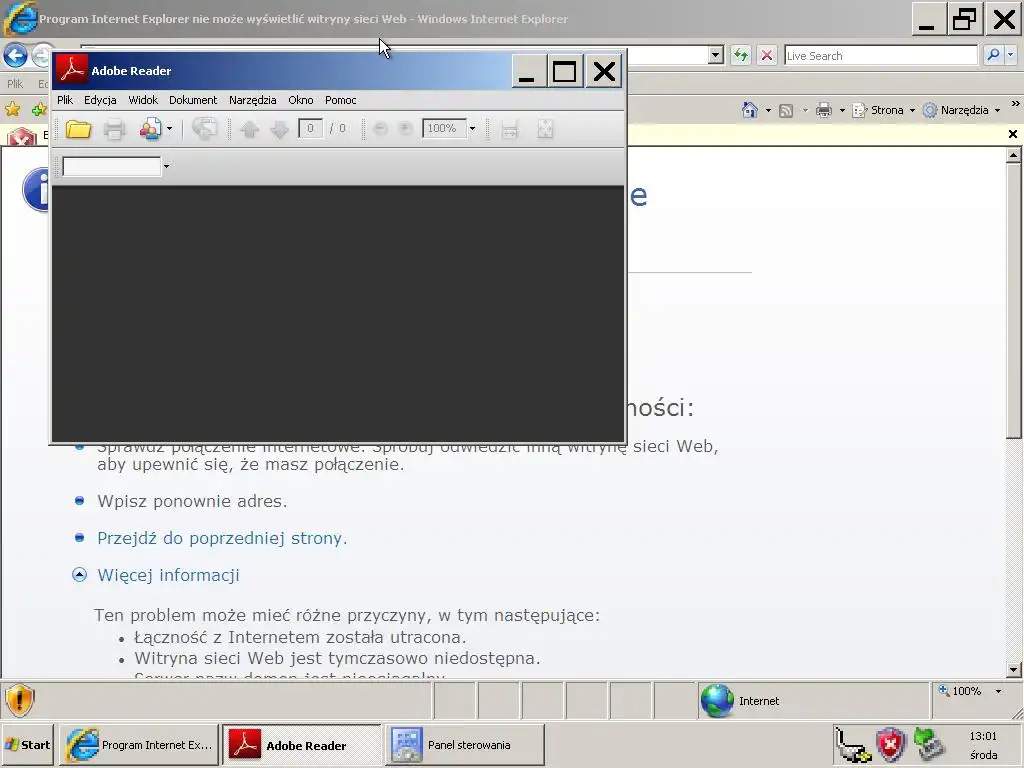
Task: Click the Adobe Reader collaboration people icon
Action: point(150,129)
